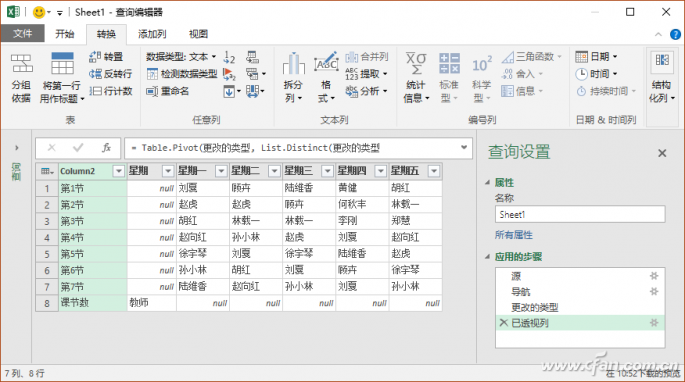Viewport: 685px width, 382px height.
Task: Expand the formula bar dropdown arrow
Action: click(x=464, y=147)
